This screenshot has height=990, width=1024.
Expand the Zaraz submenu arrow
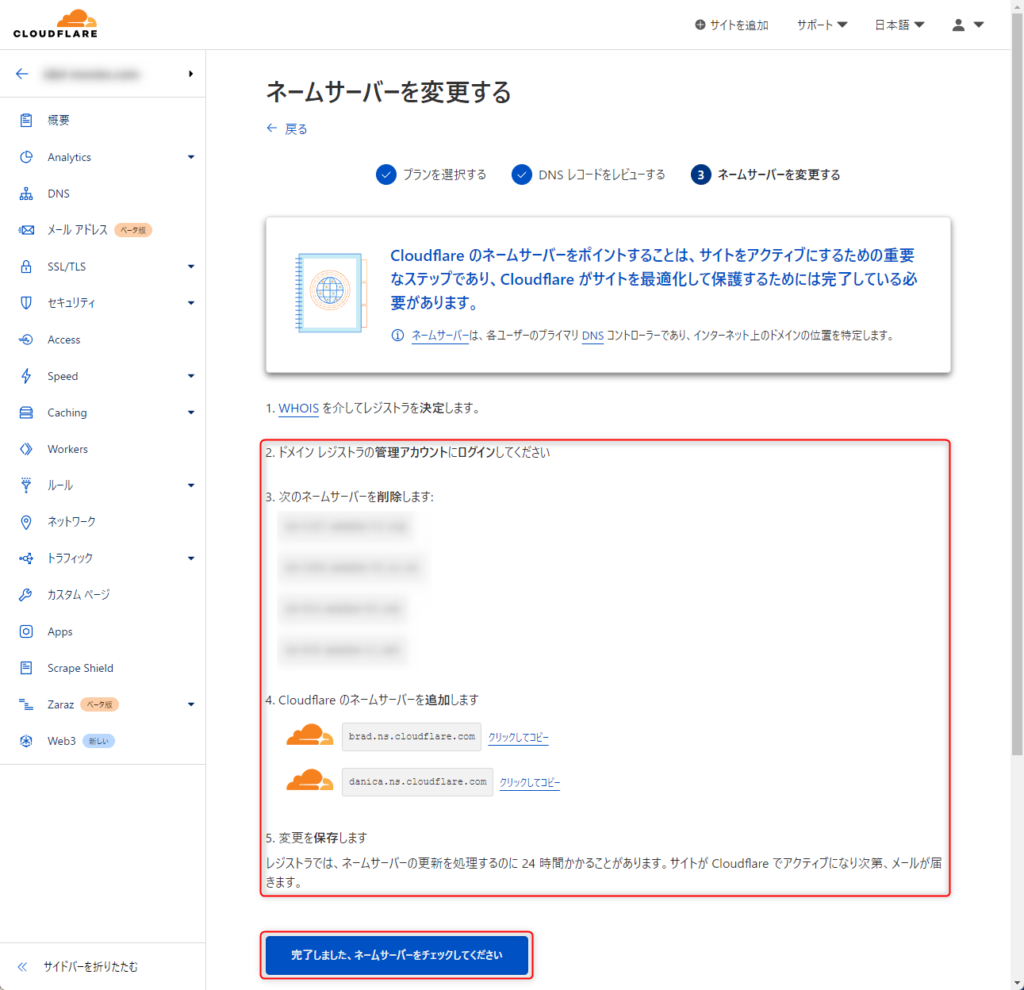coord(191,705)
